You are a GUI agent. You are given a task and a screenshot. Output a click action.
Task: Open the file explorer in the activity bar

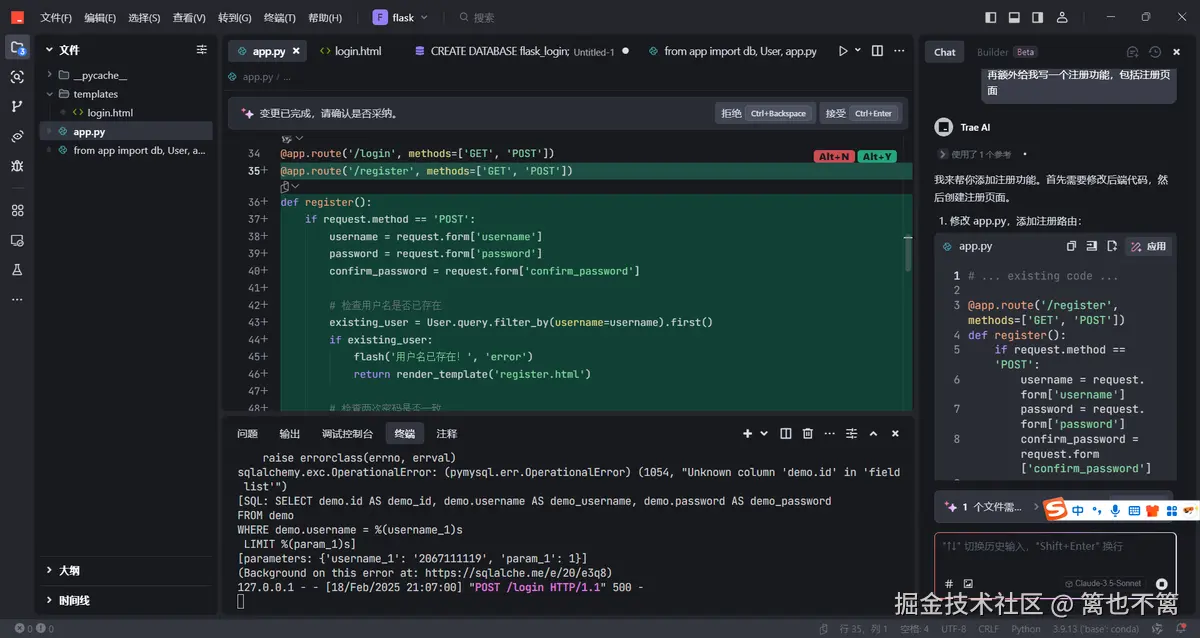click(x=17, y=47)
